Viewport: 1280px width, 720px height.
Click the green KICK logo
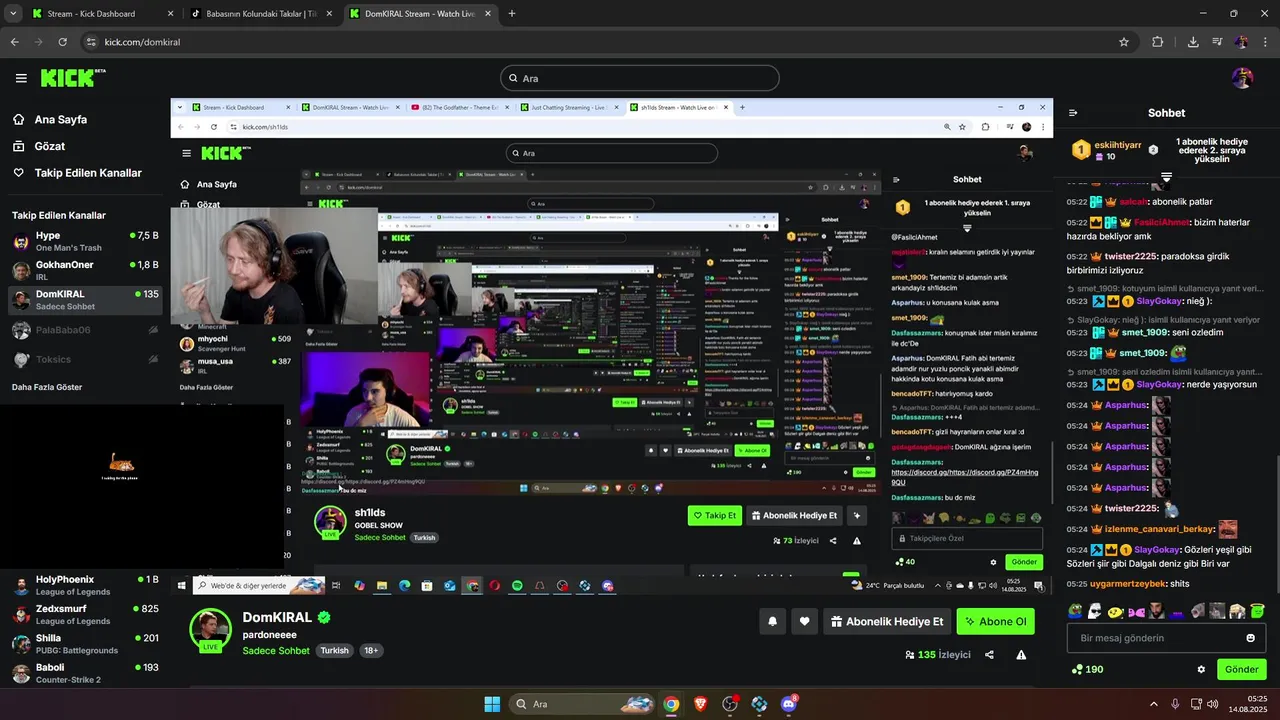[x=73, y=78]
